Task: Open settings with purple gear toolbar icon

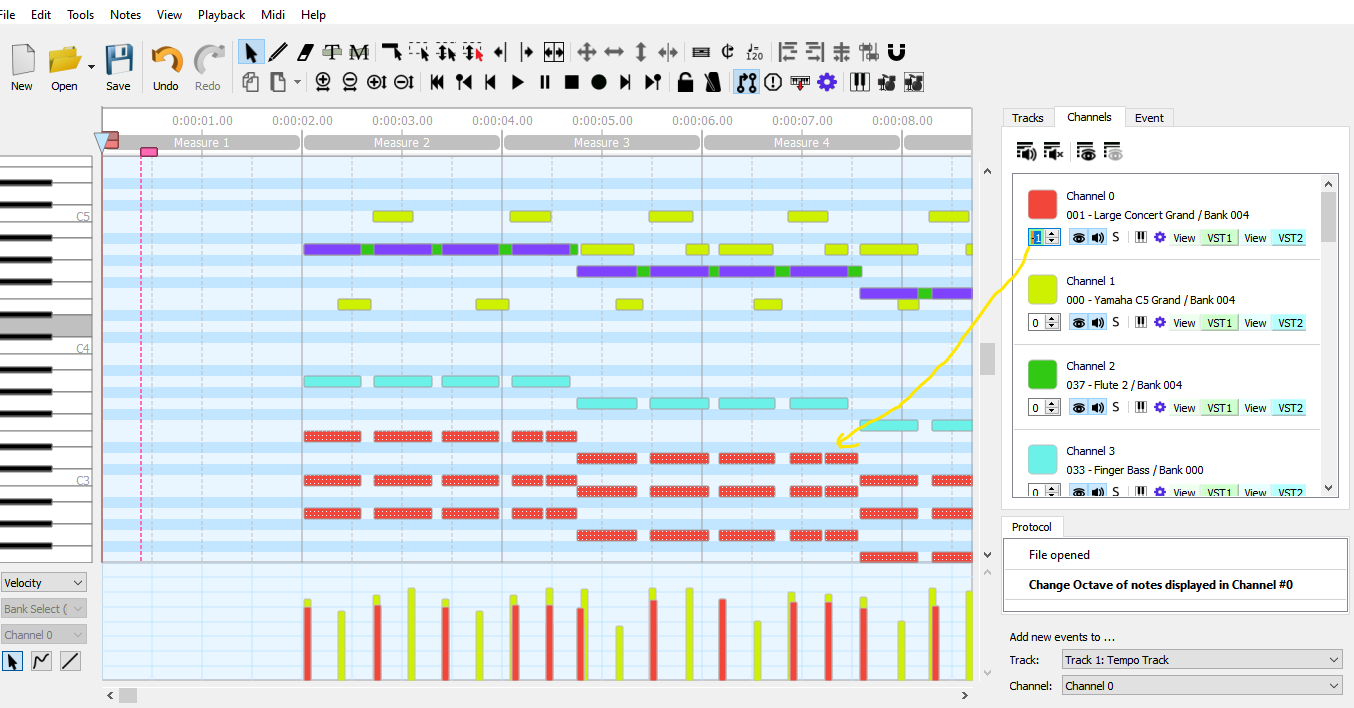Action: pos(827,82)
